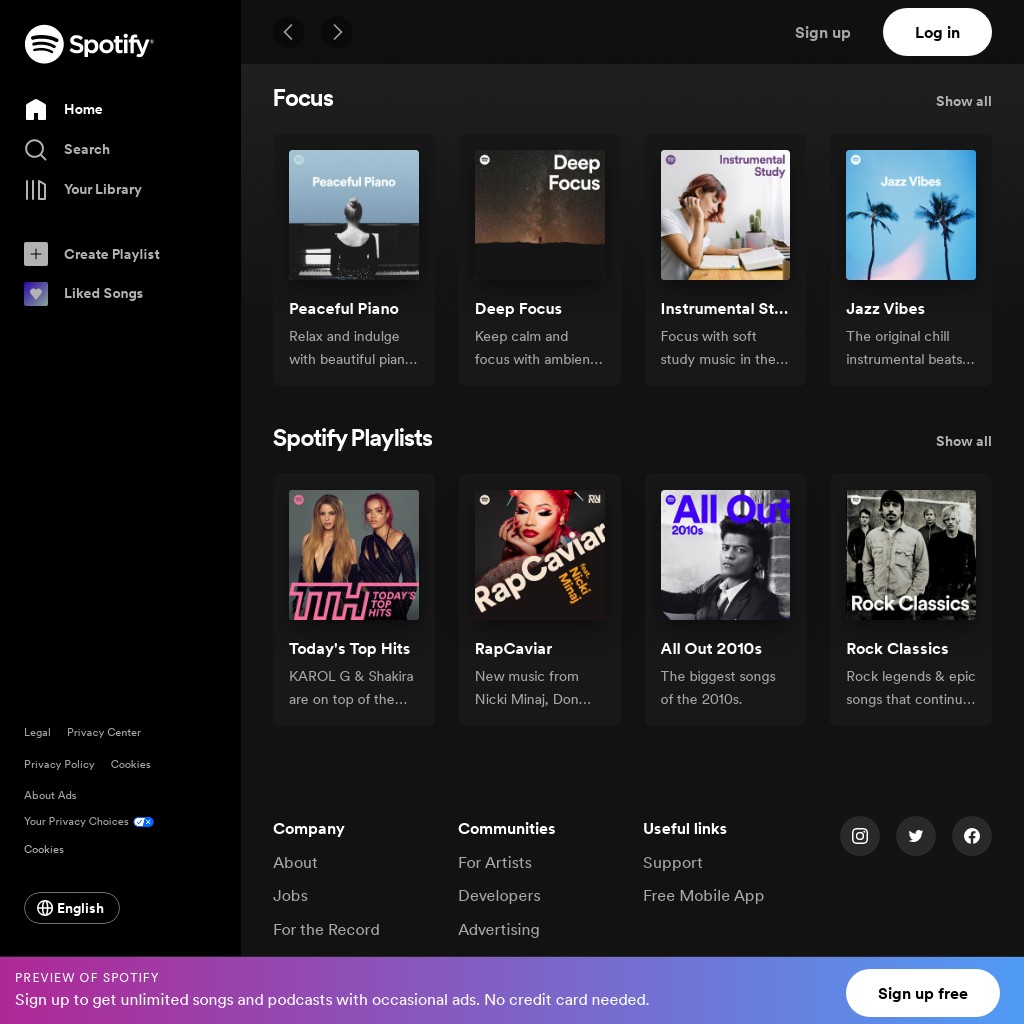Open the Instrumental Study cover art
The height and width of the screenshot is (1024, 1024).
(x=725, y=215)
